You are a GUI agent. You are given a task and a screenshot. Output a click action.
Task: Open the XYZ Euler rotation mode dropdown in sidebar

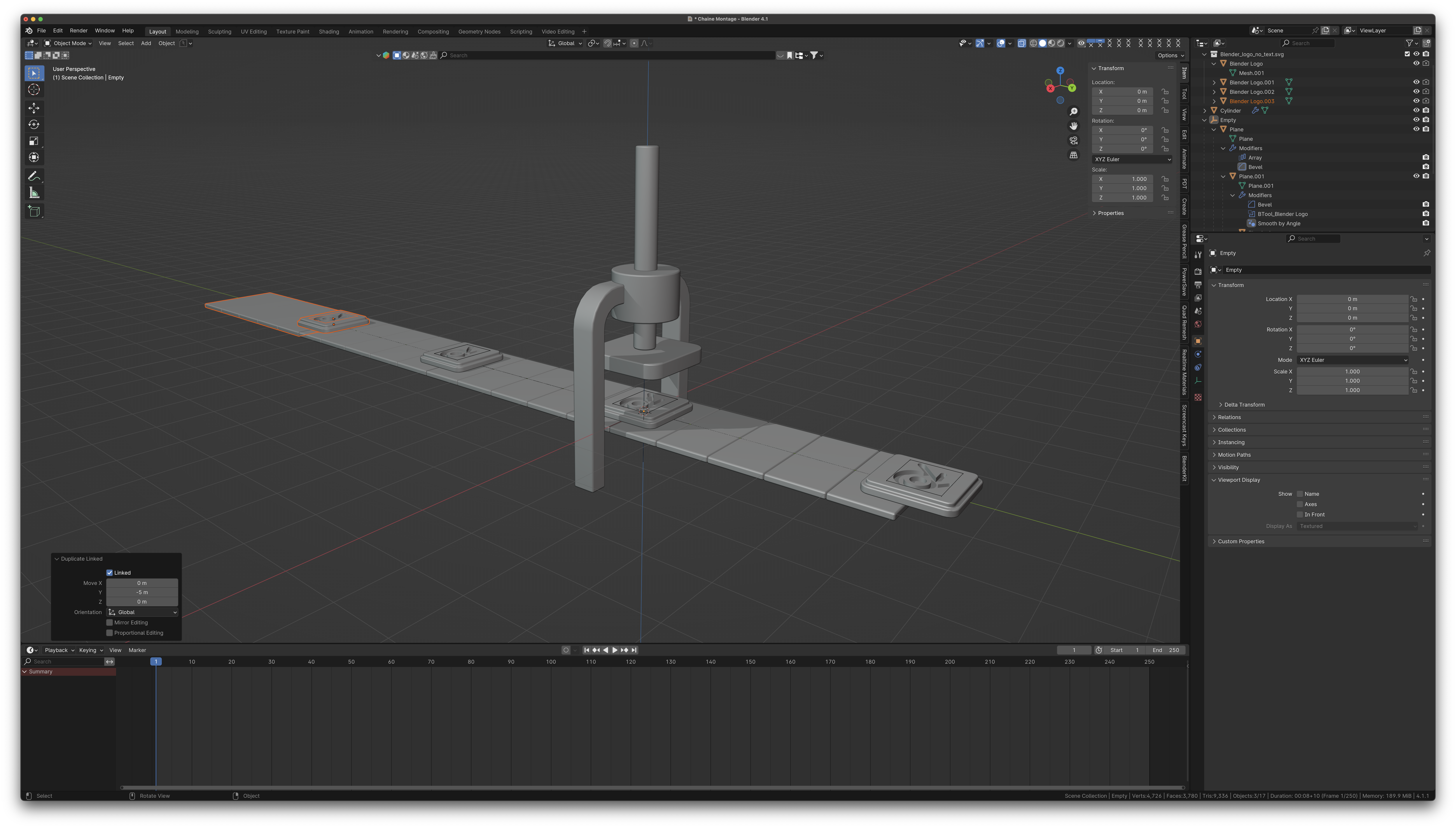click(x=1132, y=159)
